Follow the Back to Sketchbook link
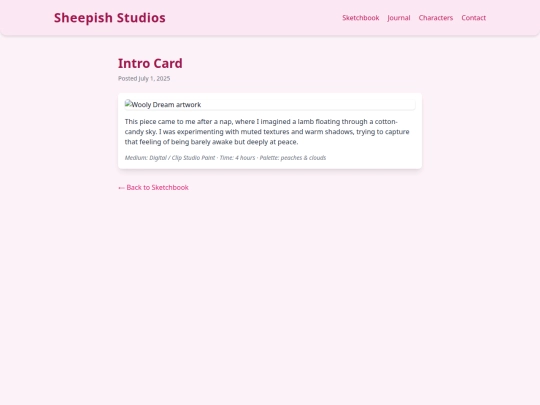Viewport: 540px width, 405px height. (153, 187)
